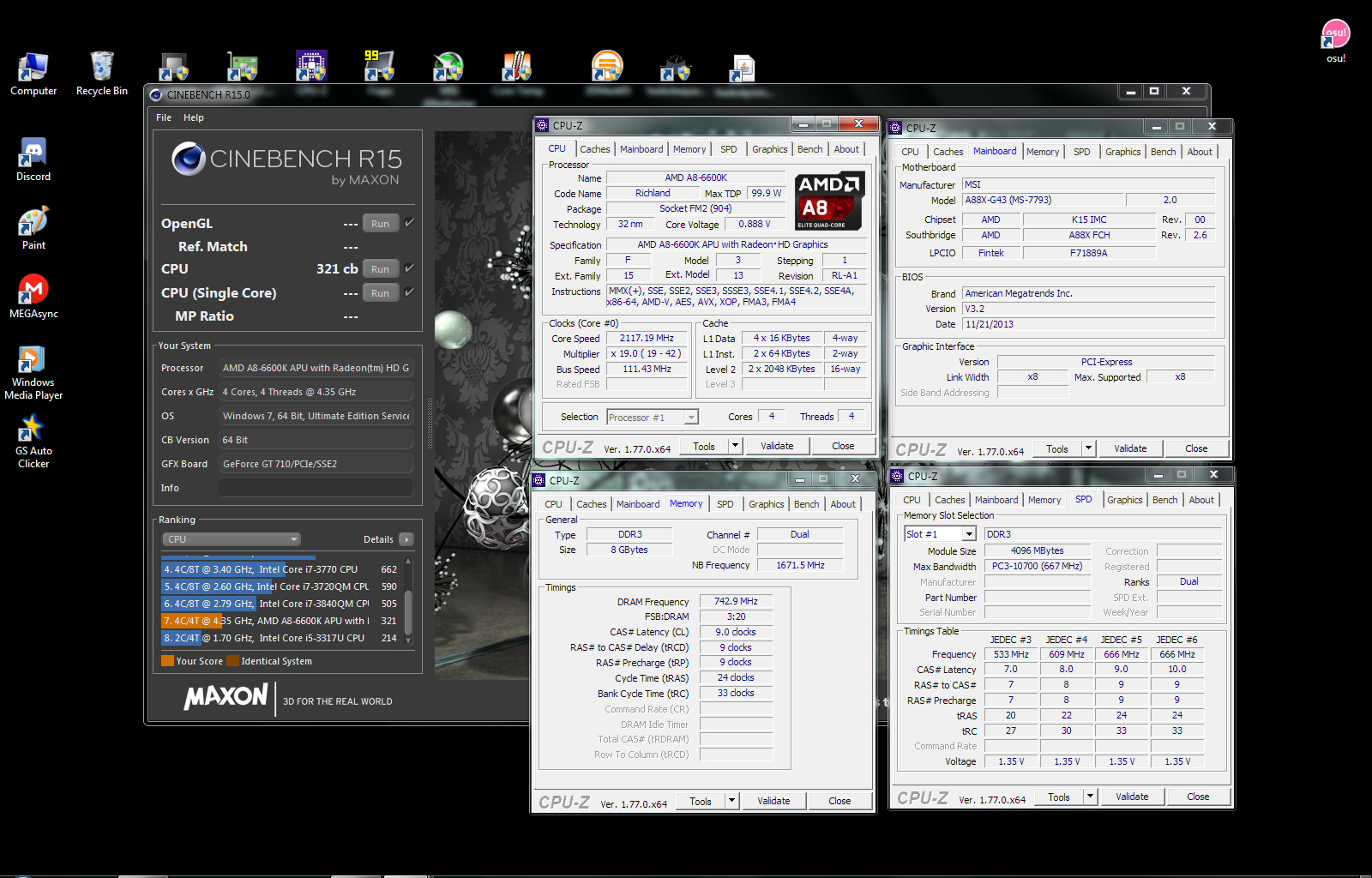
Task: Click the AMD A8 processor logo in CPU-Z
Action: coord(829,201)
